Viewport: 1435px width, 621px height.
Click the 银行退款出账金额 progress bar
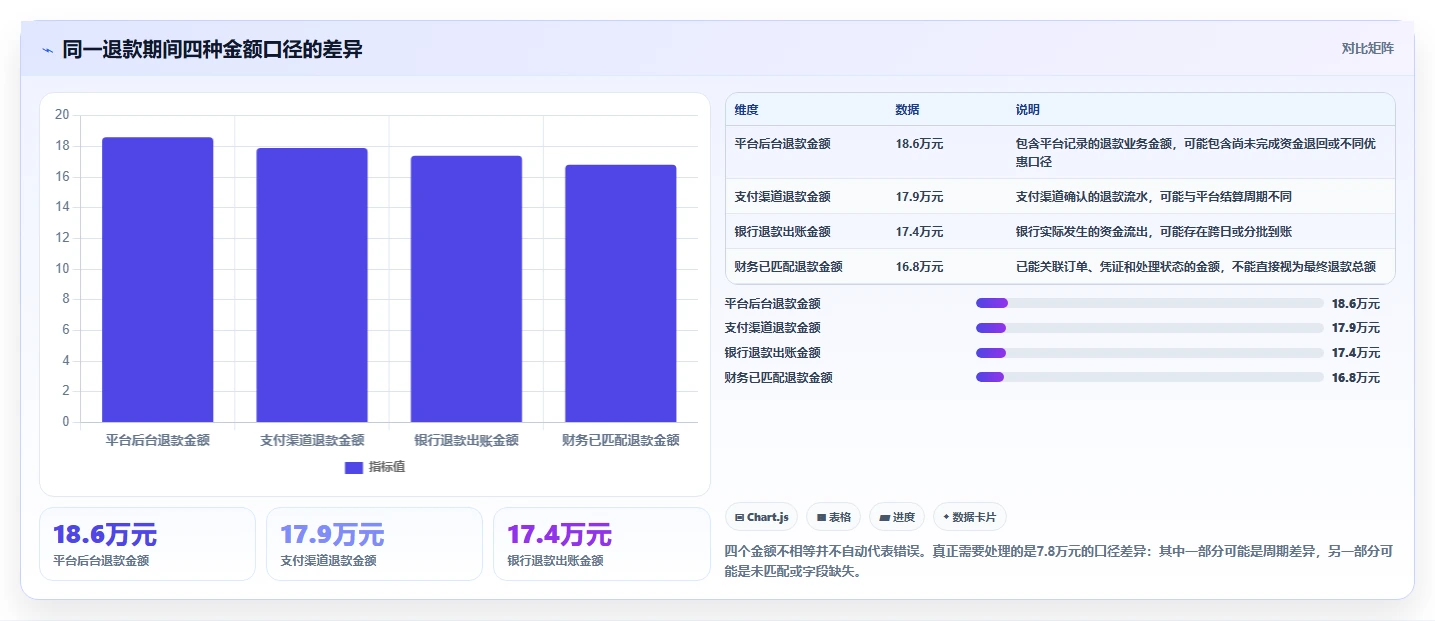1150,353
